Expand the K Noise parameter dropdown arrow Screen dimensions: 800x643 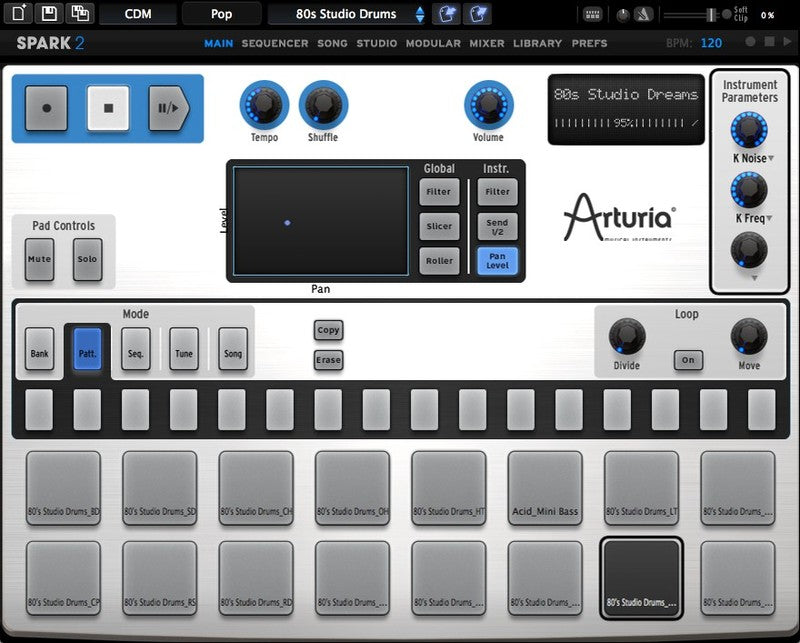[771, 158]
